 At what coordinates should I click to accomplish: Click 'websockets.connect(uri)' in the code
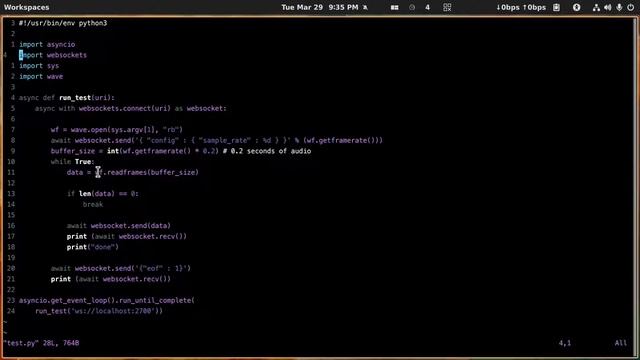125,108
